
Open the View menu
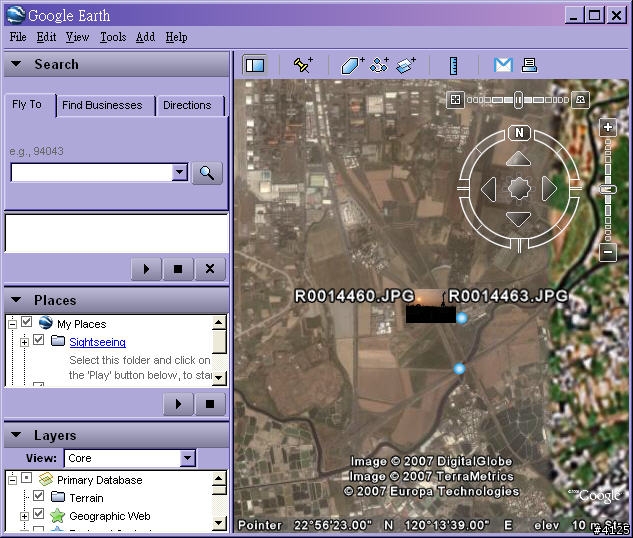pos(78,37)
